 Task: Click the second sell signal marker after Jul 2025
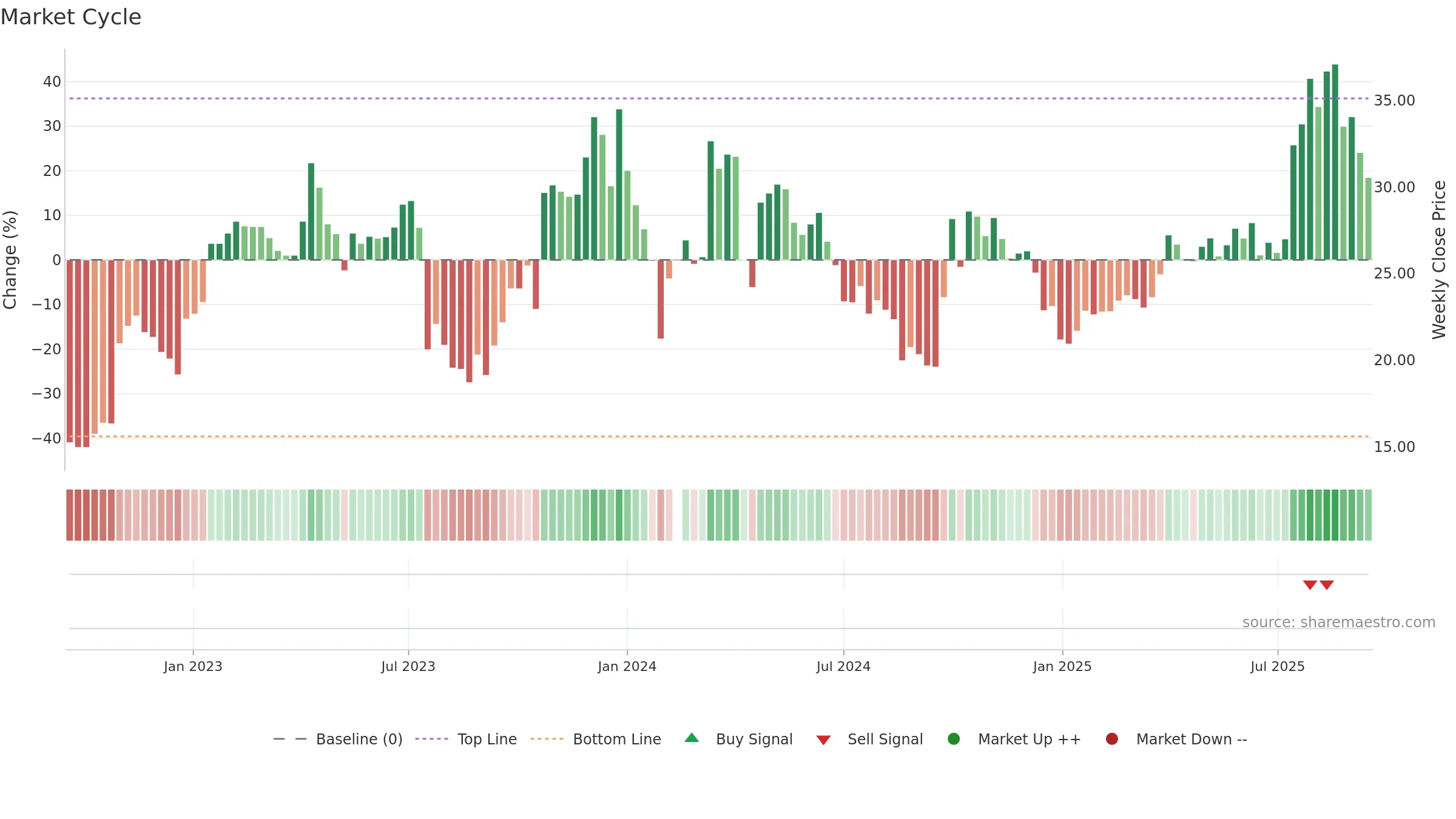point(1327,585)
